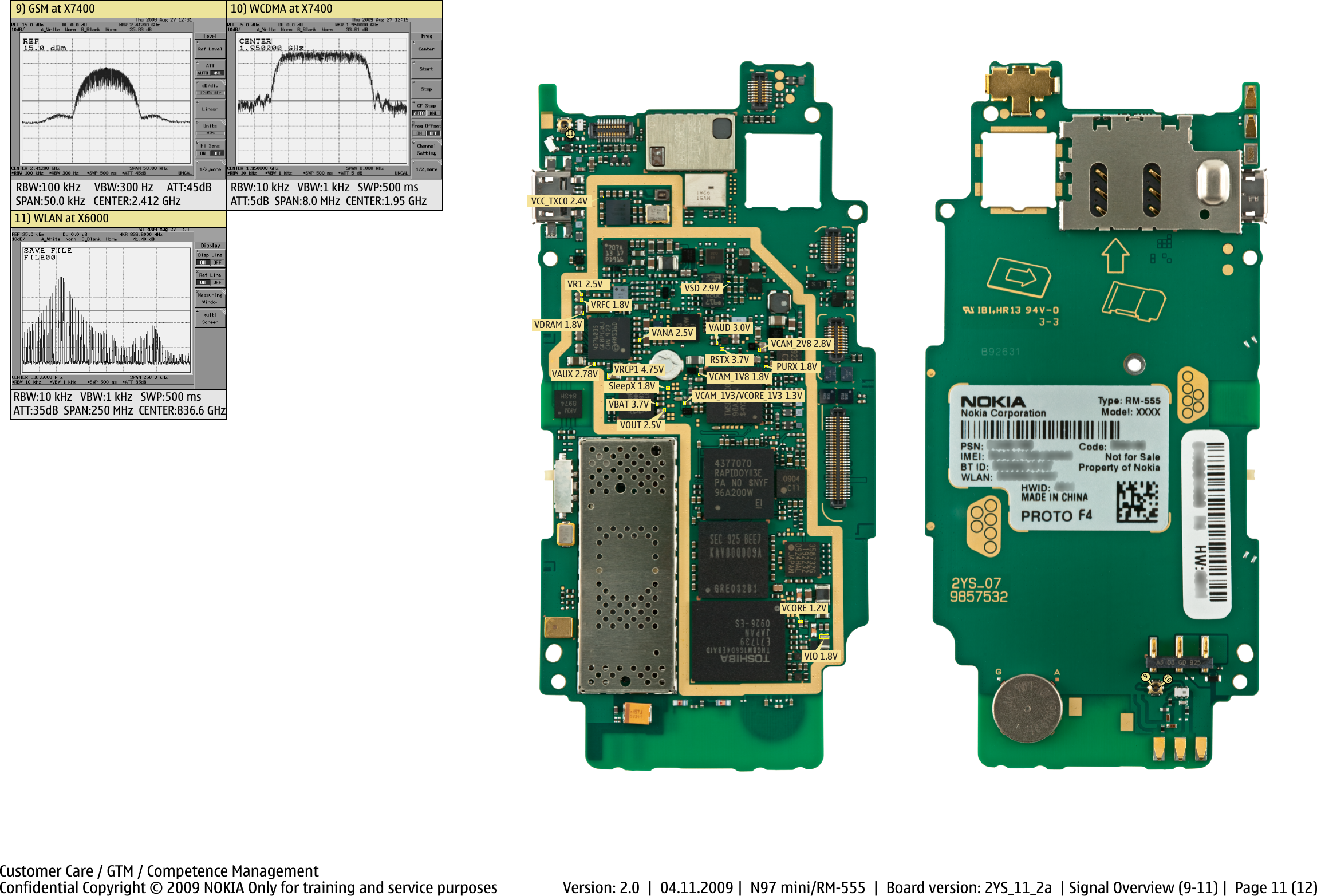This screenshot has height=896, width=1317.
Task: Open the Measuring Window options
Action: click(x=211, y=299)
